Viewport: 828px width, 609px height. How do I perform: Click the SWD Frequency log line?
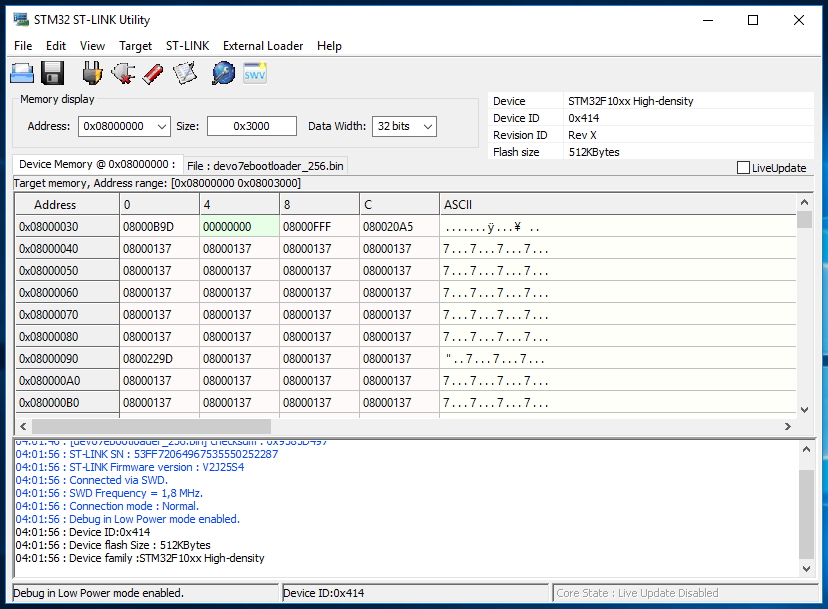coord(109,493)
